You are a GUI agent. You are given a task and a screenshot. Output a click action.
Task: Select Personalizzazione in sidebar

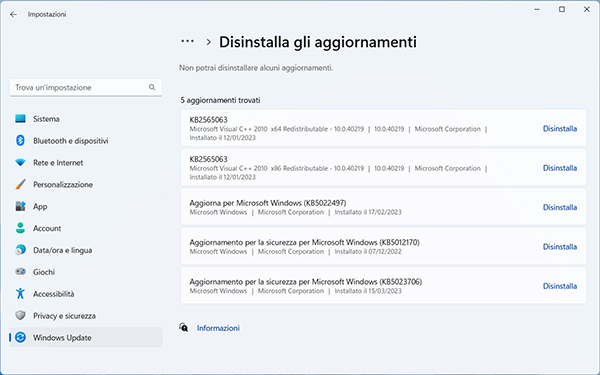(x=86, y=184)
